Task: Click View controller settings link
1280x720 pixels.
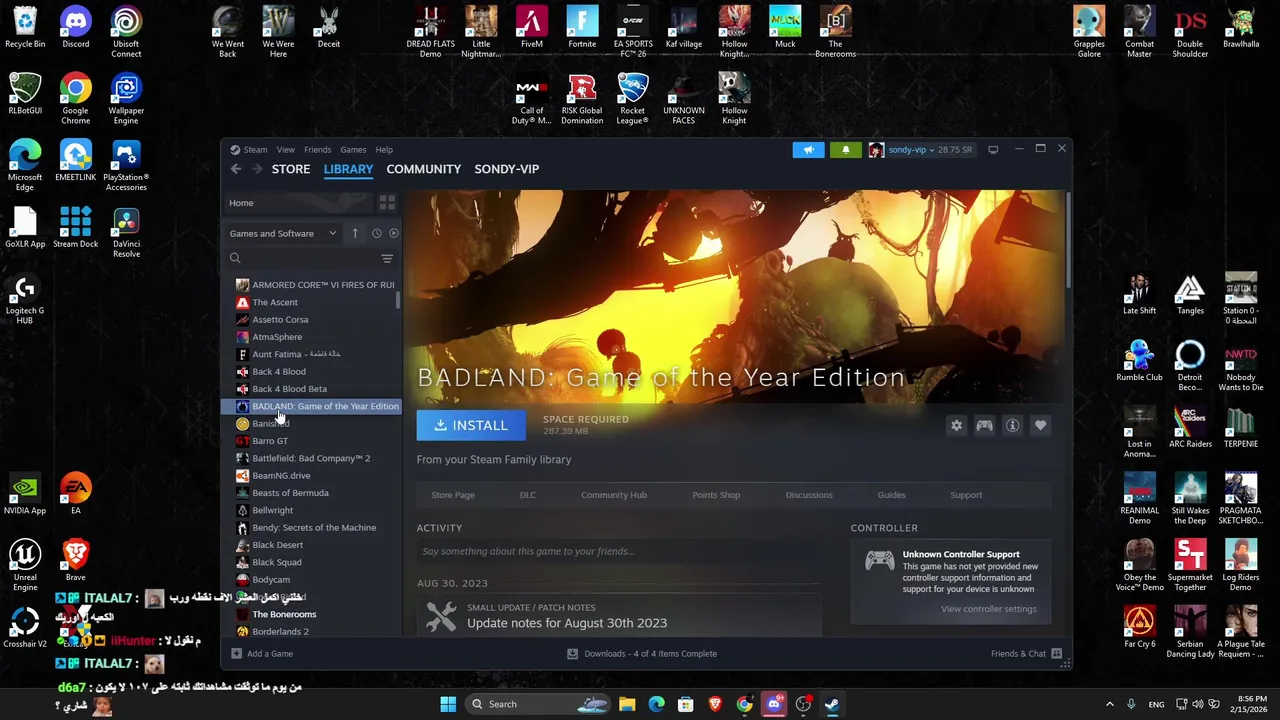Action: (x=988, y=609)
